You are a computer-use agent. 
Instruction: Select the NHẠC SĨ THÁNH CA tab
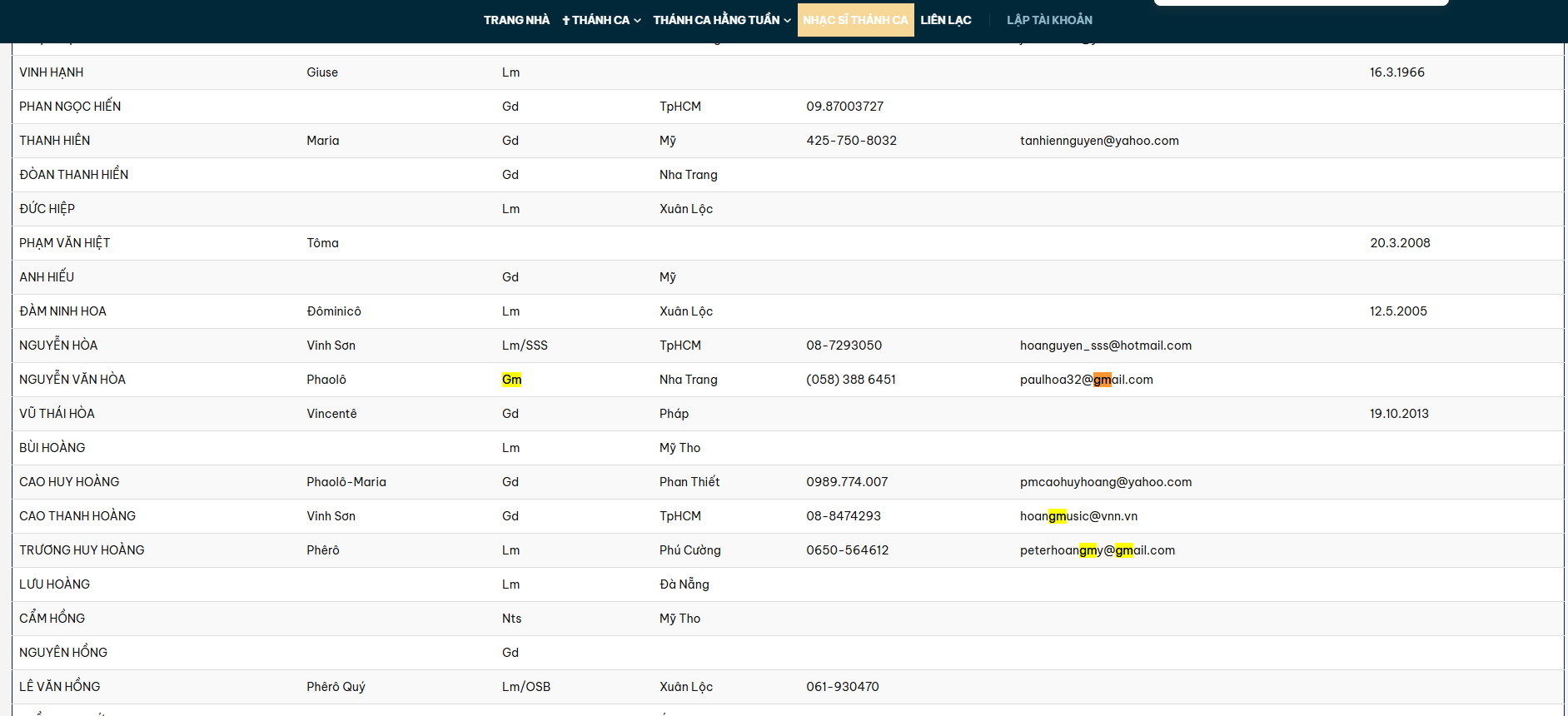[855, 20]
